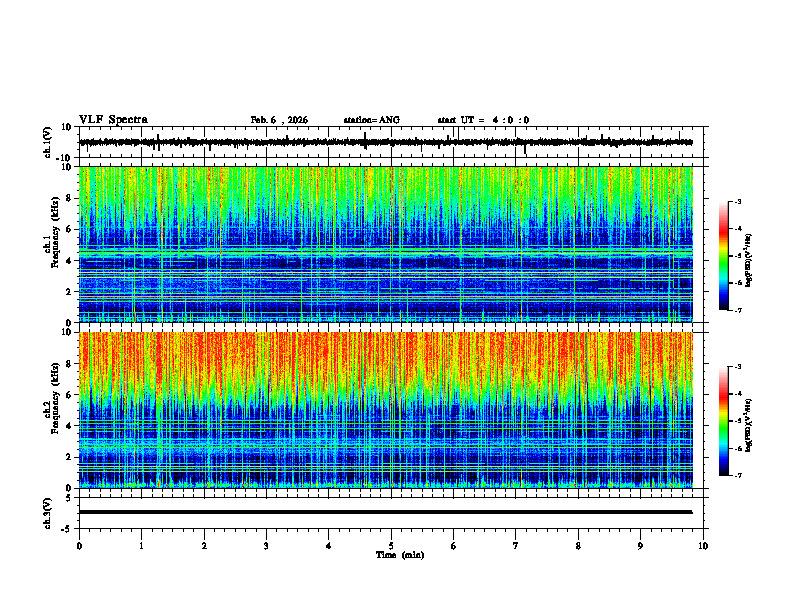Image resolution: width=792 pixels, height=612 pixels.
Task: Click the "6" kHz tick of ch.2 spectrogram
Action: click(69, 395)
